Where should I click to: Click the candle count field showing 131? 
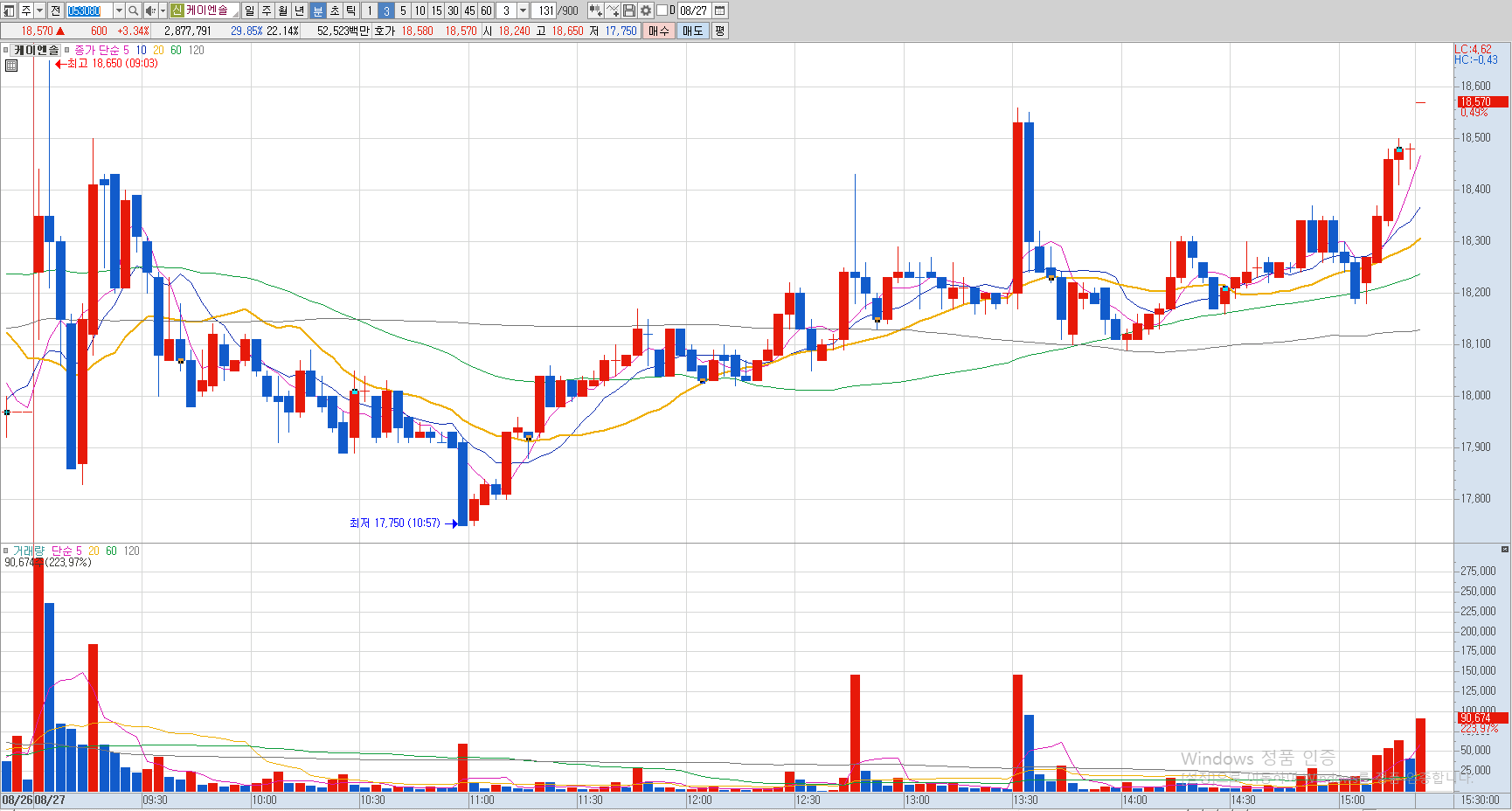pos(545,10)
